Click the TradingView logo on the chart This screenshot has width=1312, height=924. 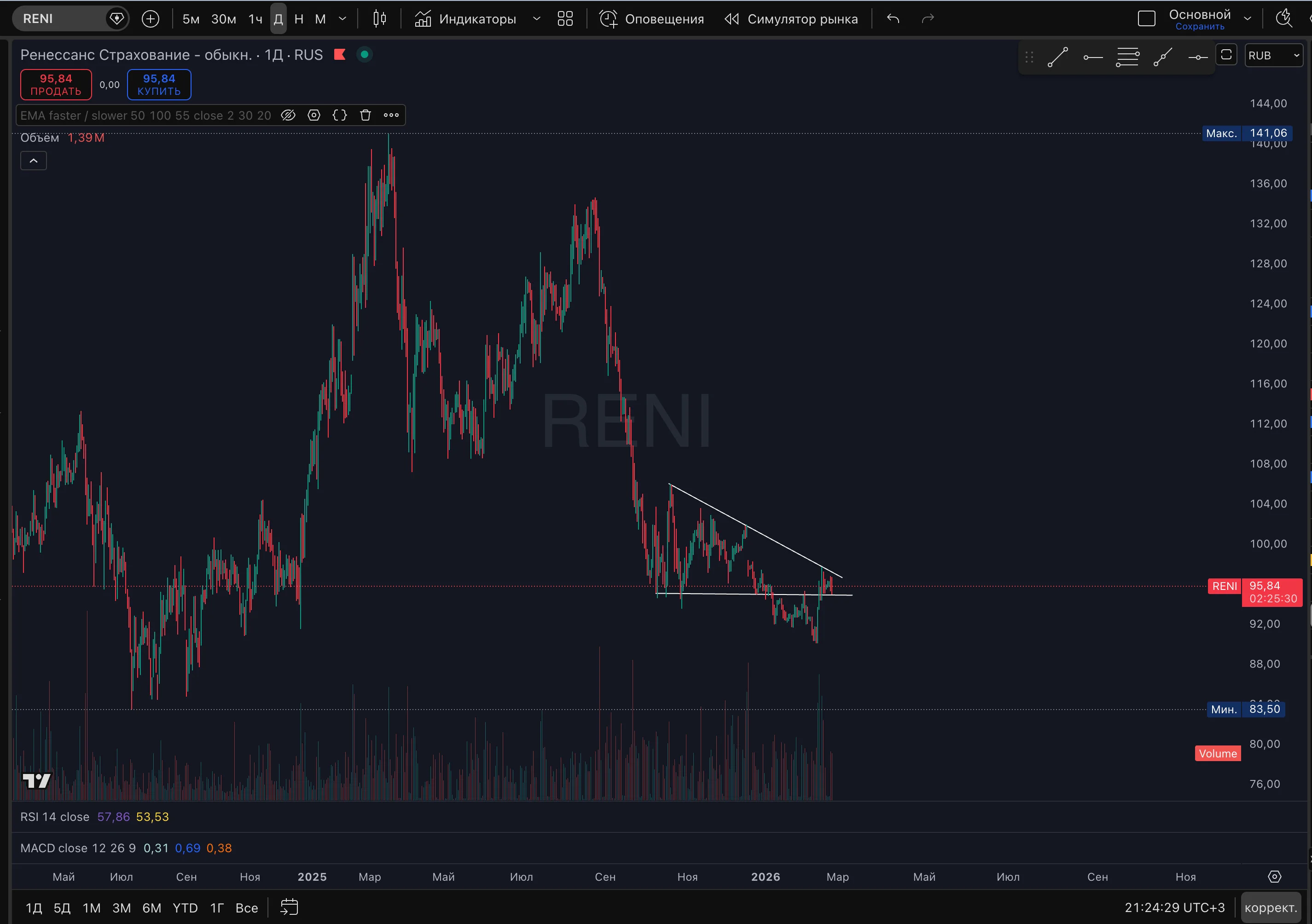point(36,780)
